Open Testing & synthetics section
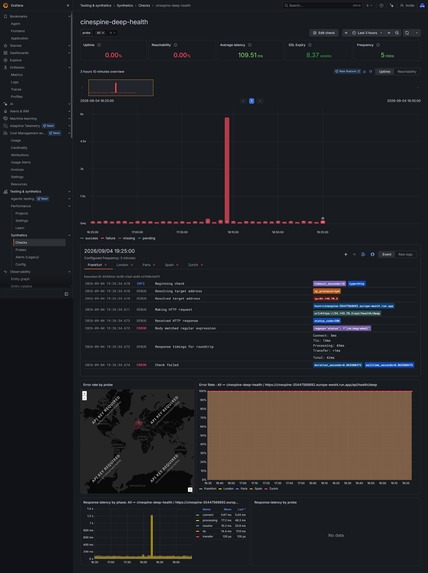 pos(26,191)
